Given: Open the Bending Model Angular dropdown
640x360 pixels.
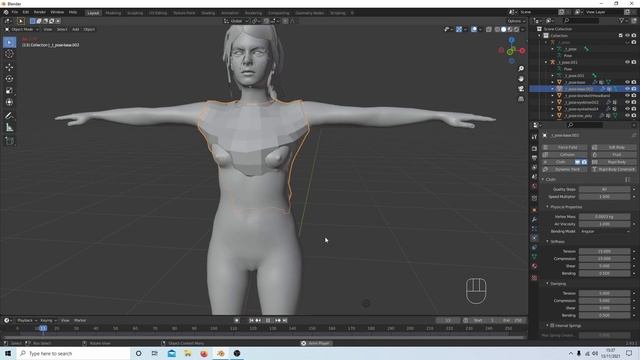Looking at the screenshot, I should [x=605, y=231].
